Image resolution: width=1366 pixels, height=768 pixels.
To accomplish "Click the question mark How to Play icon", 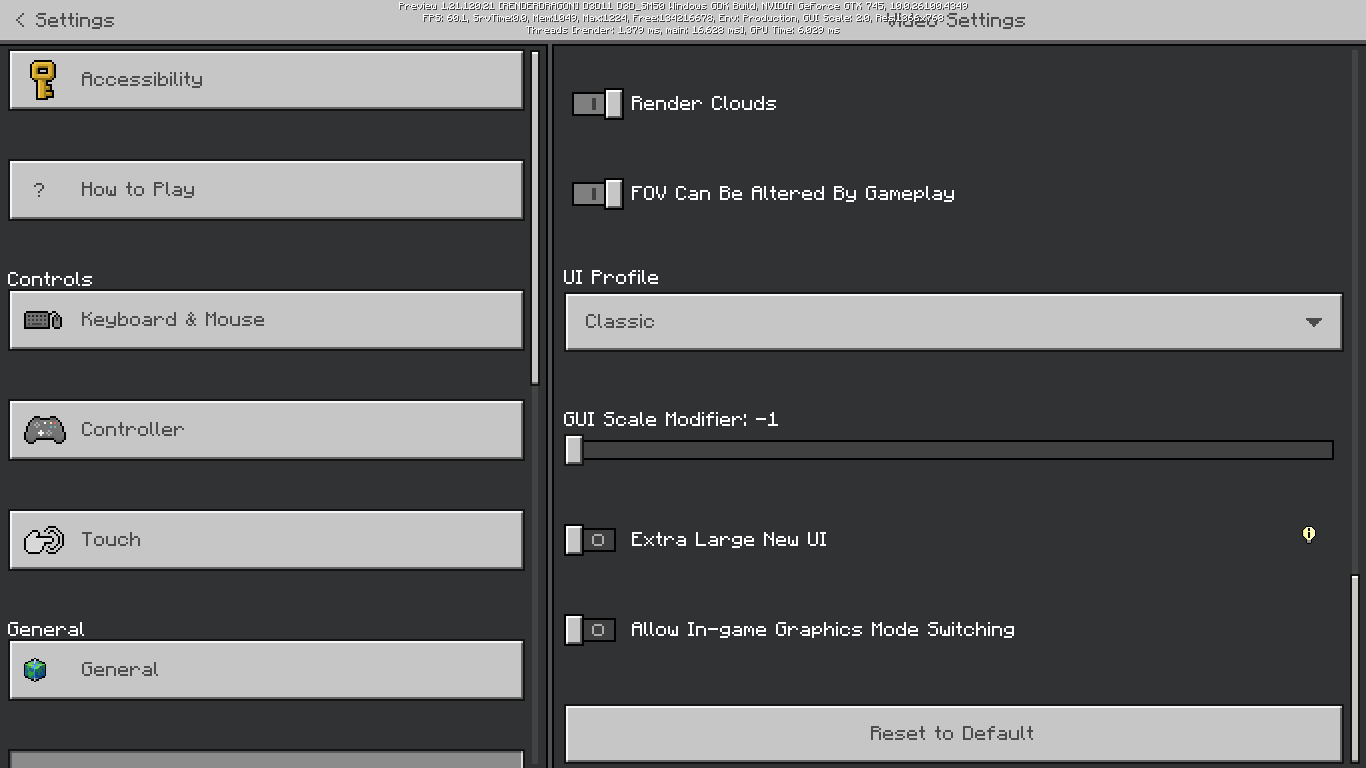I will tap(39, 190).
